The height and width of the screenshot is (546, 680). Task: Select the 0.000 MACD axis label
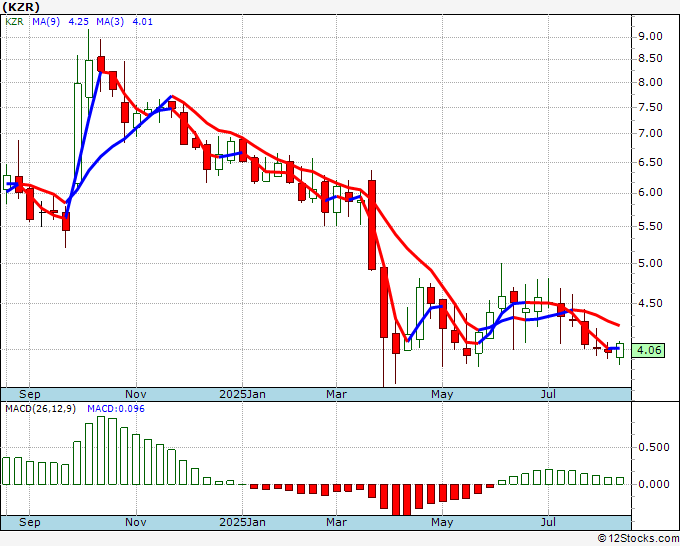(x=654, y=484)
